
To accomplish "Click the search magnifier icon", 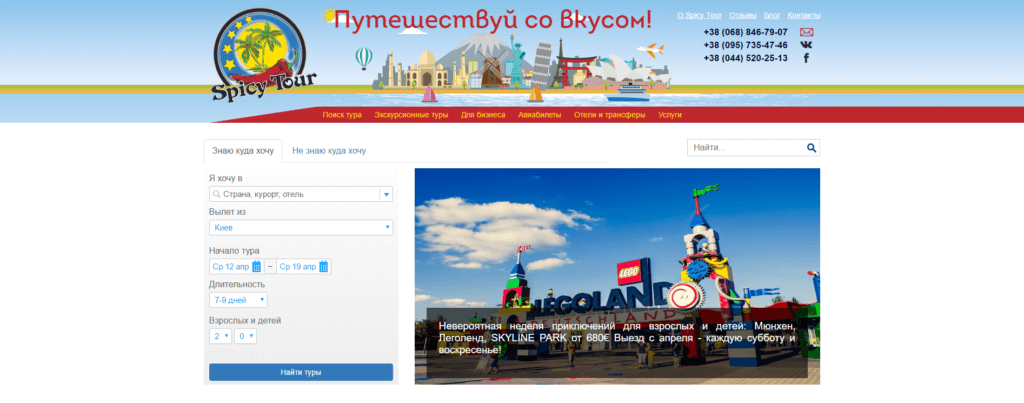I will (x=811, y=148).
